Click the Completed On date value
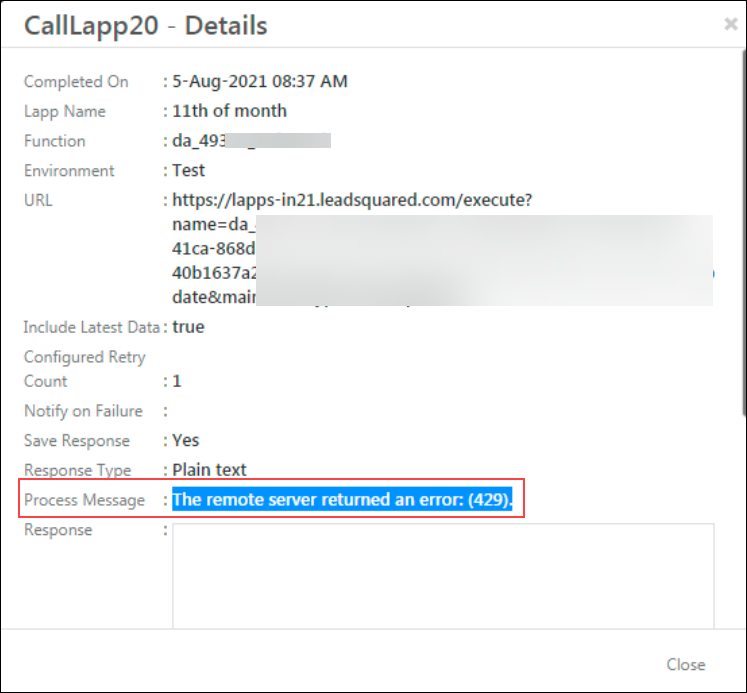Screen dimensions: 747x693 point(260,82)
